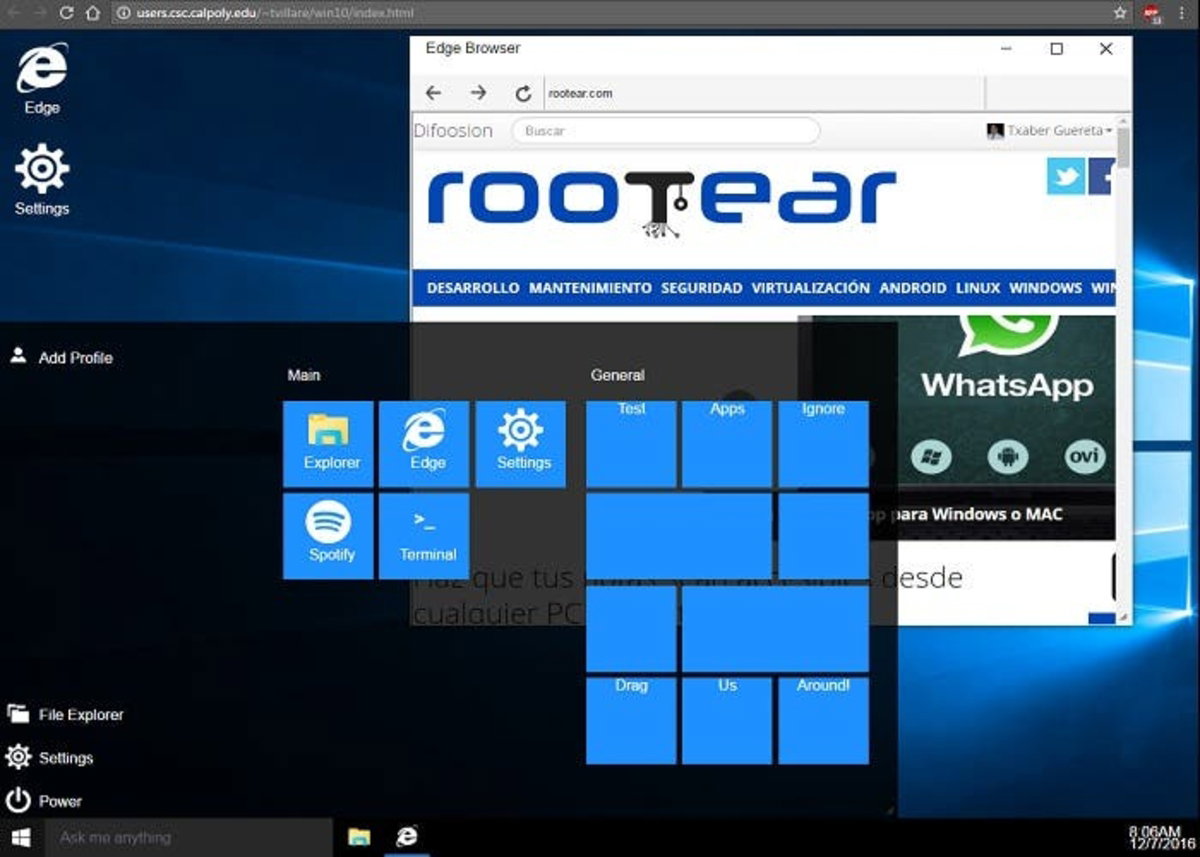This screenshot has height=857, width=1200.
Task: Go forward in the Edge Browser window
Action: click(478, 93)
